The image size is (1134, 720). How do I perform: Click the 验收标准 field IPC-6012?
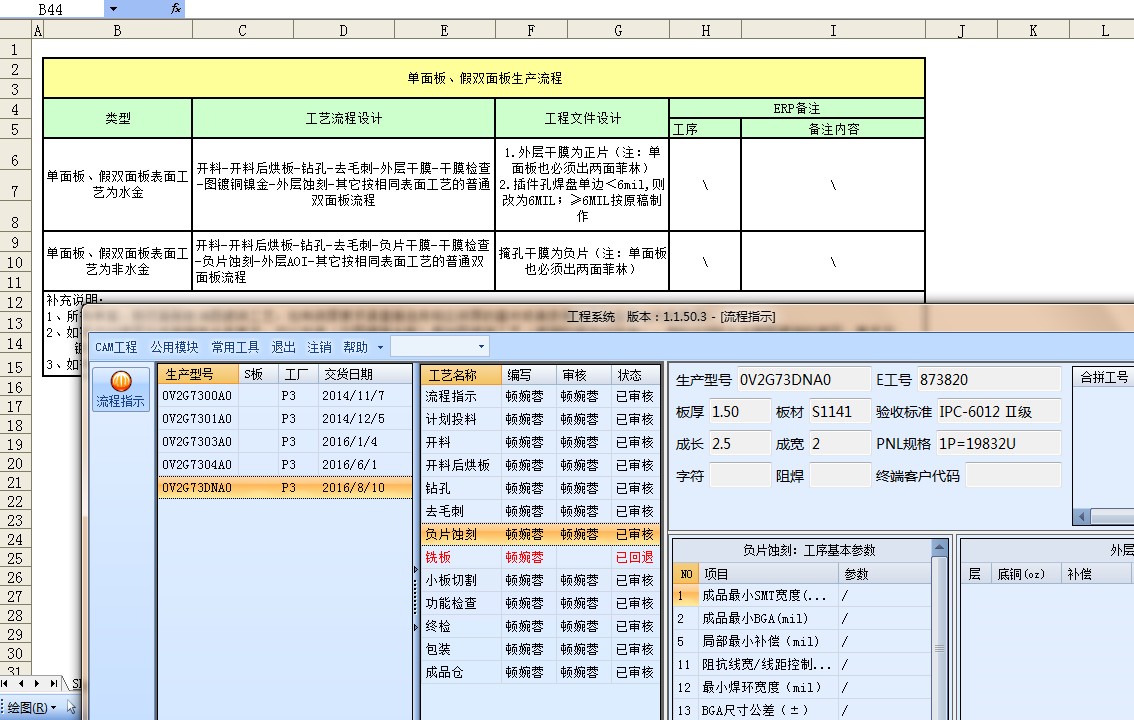click(x=999, y=412)
